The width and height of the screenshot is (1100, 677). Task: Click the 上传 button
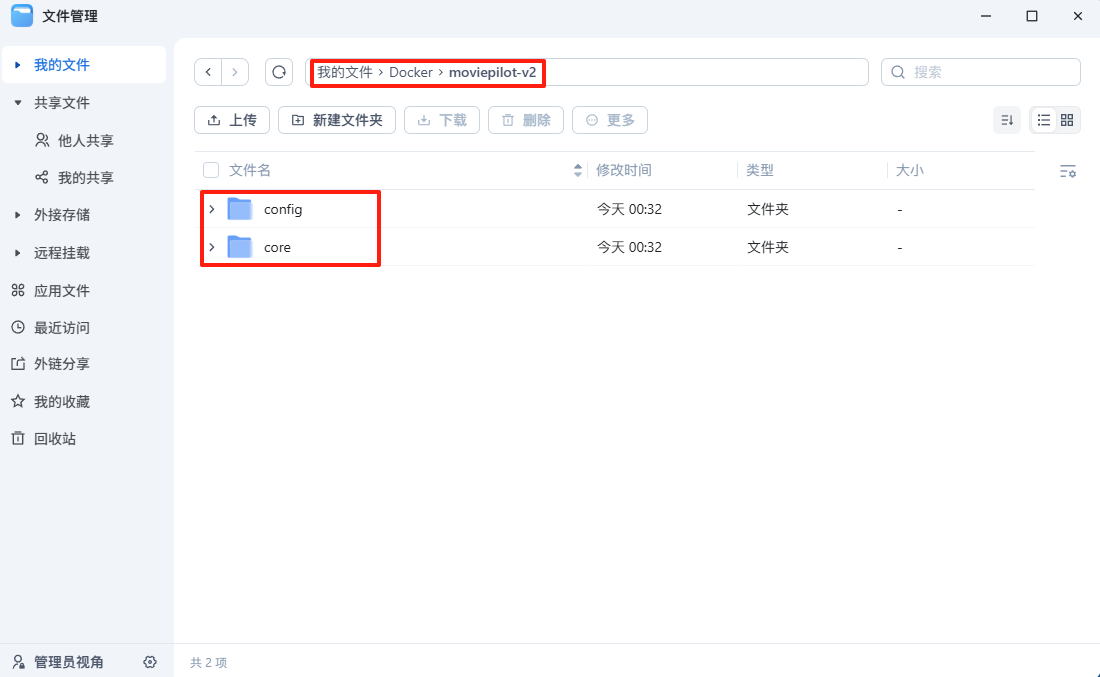coord(231,119)
